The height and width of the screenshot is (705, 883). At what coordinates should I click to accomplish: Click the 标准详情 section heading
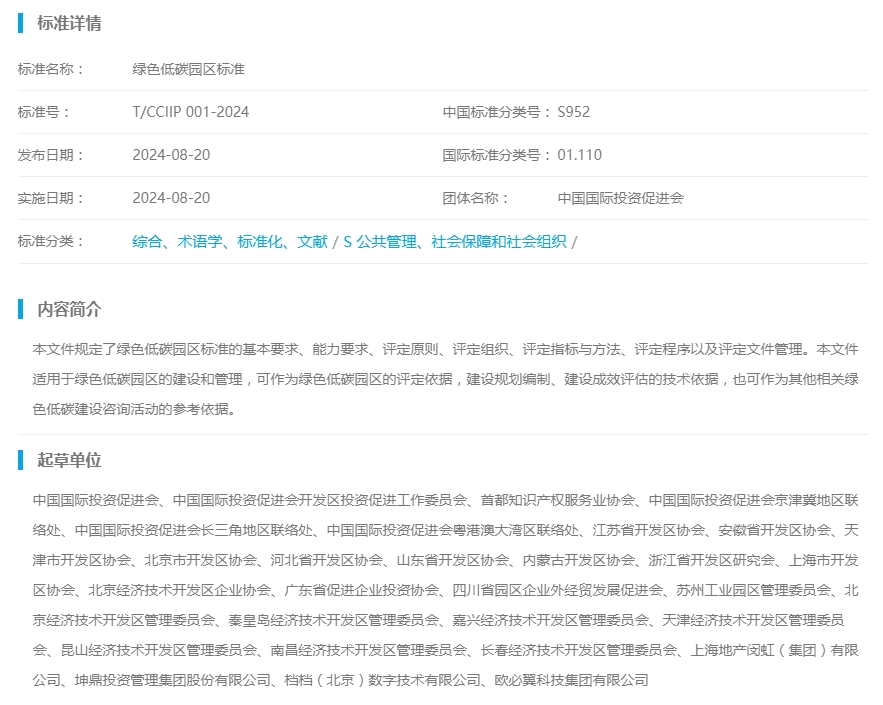coord(69,23)
